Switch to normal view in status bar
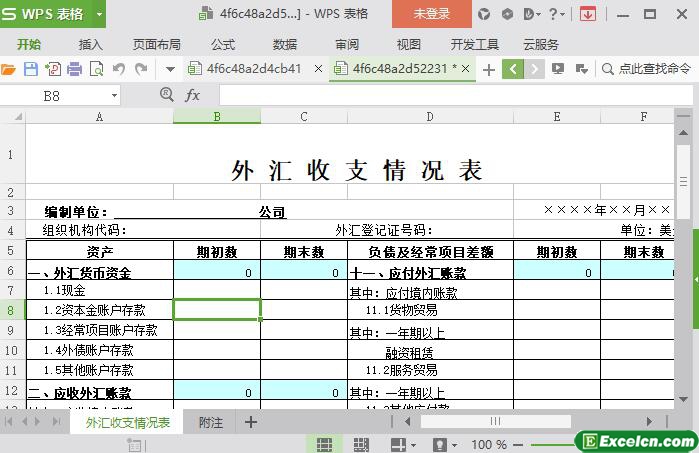This screenshot has width=699, height=453. point(324,444)
